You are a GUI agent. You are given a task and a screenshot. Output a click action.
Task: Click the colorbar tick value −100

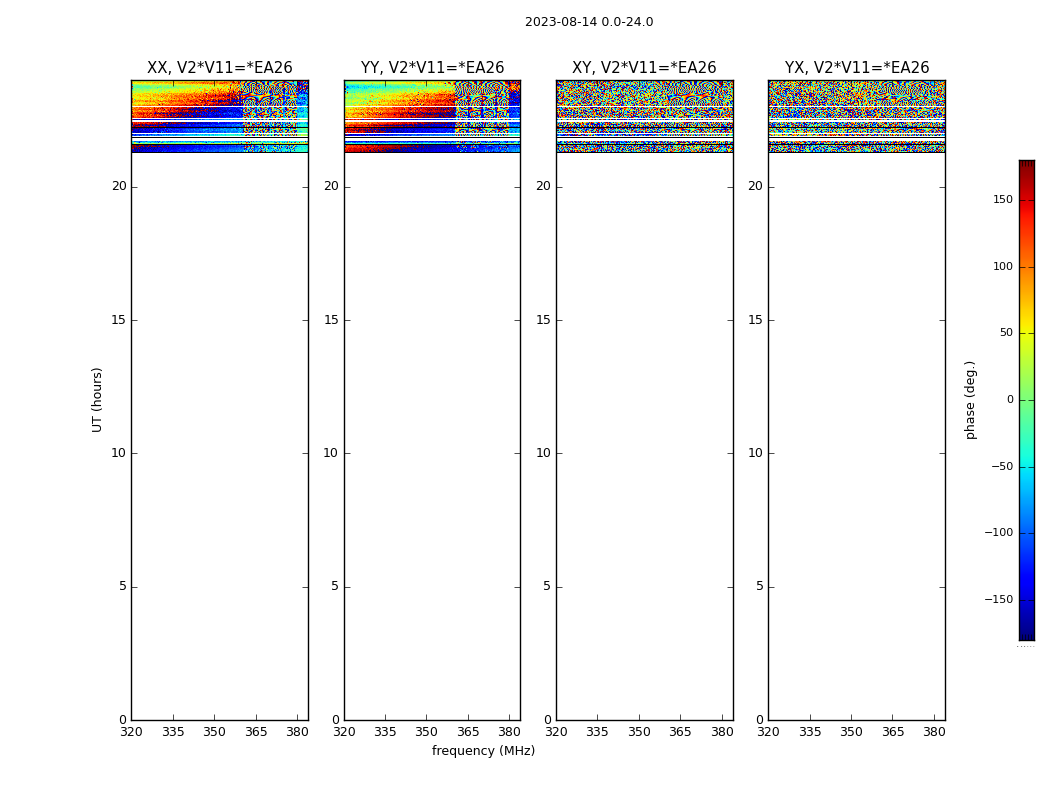pyautogui.click(x=999, y=532)
